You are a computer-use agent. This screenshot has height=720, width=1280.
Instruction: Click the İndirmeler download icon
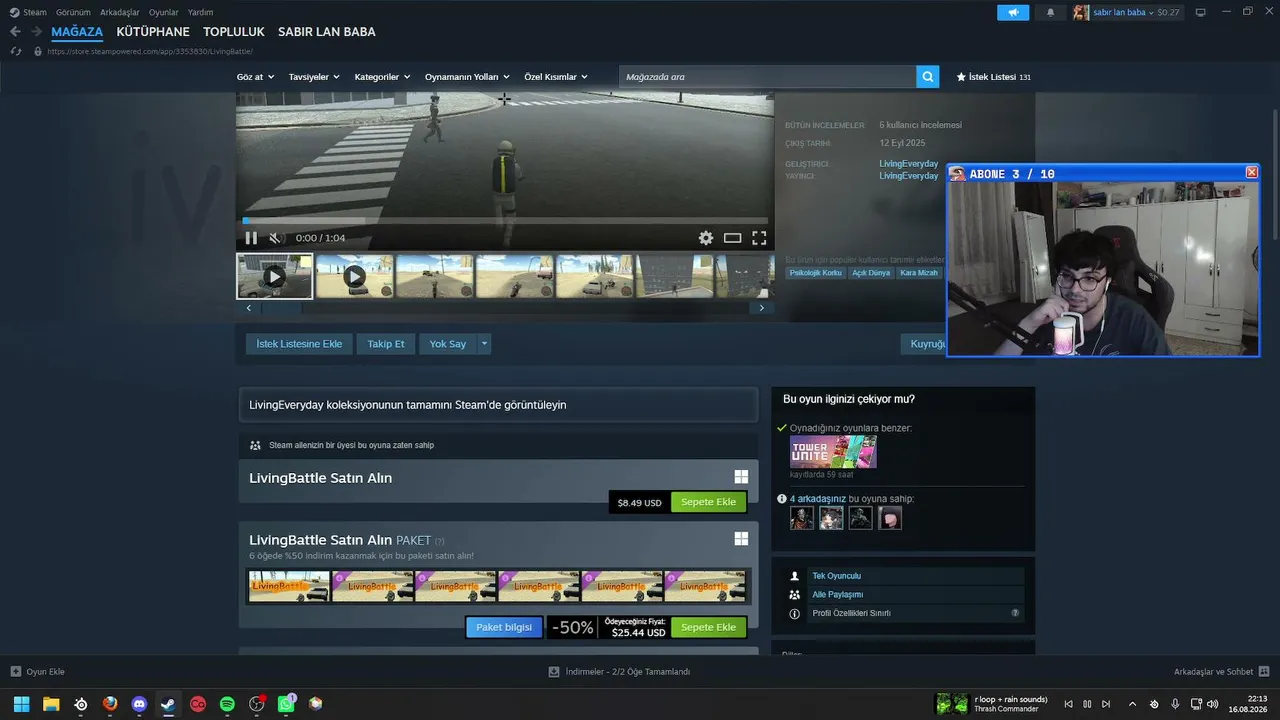click(x=554, y=671)
